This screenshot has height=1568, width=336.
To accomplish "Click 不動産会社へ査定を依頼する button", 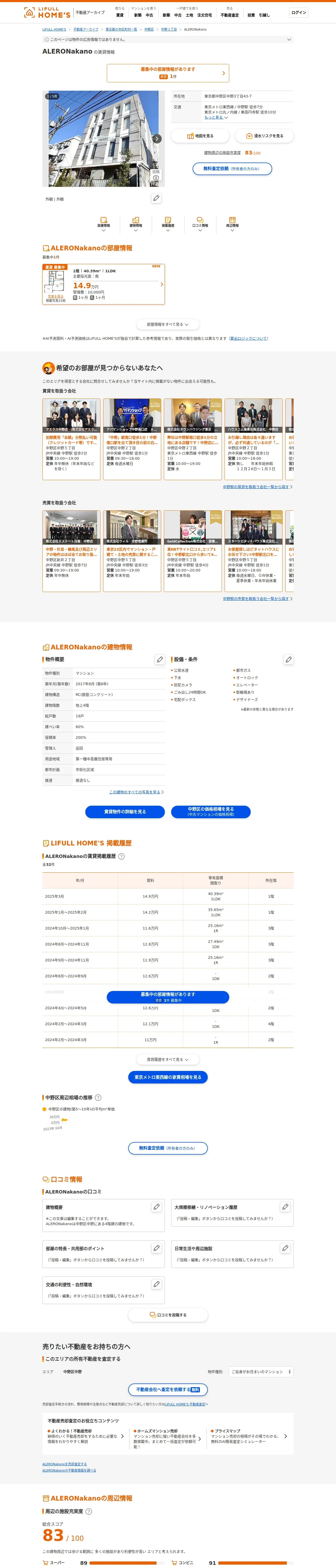I will click(168, 1390).
